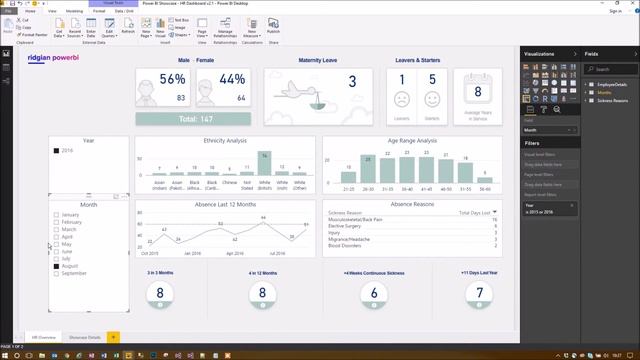640x360 pixels.
Task: Open the Showcase Details page tab
Action: click(84, 338)
